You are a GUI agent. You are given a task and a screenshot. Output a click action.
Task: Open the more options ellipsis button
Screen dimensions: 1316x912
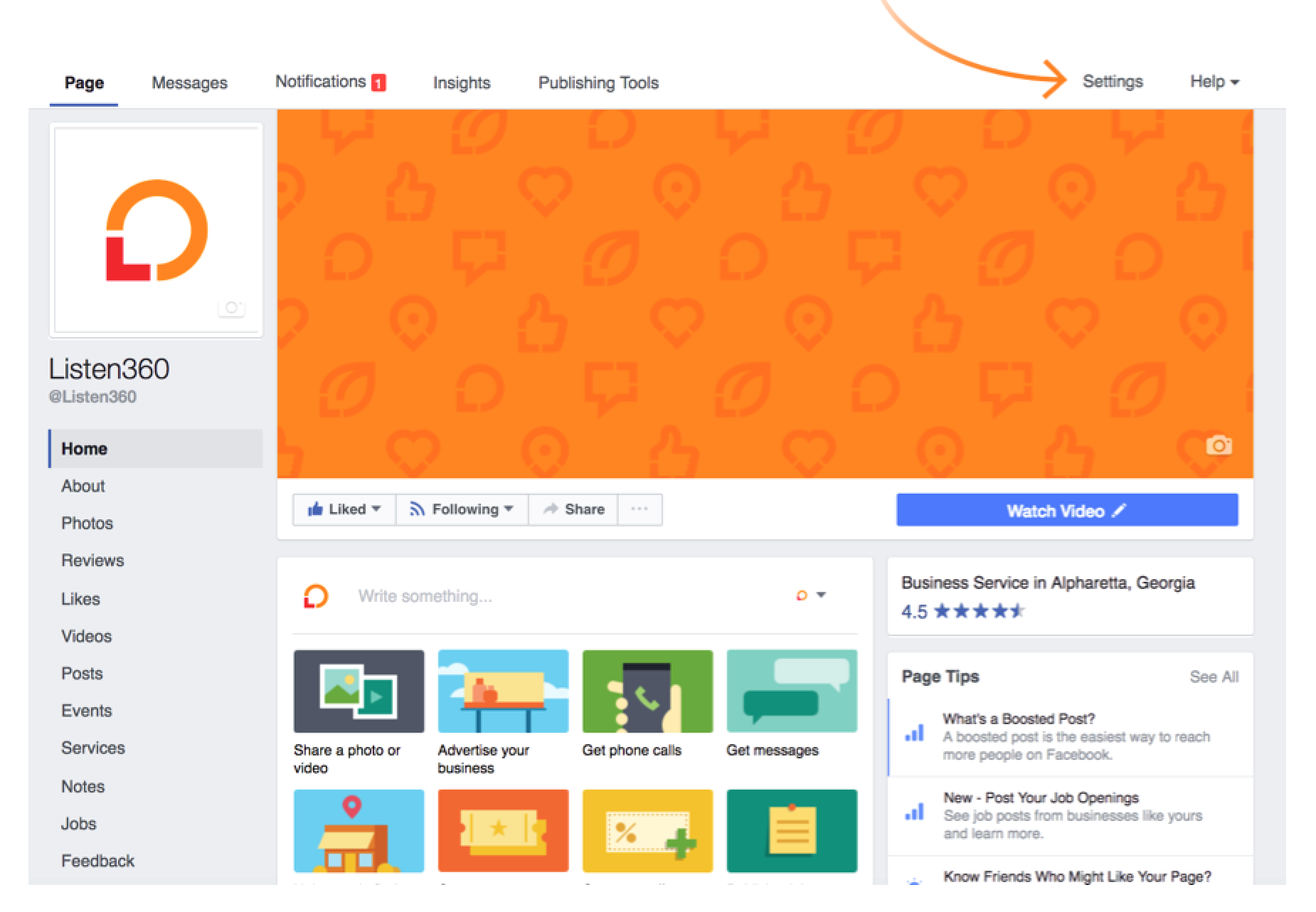click(x=640, y=509)
